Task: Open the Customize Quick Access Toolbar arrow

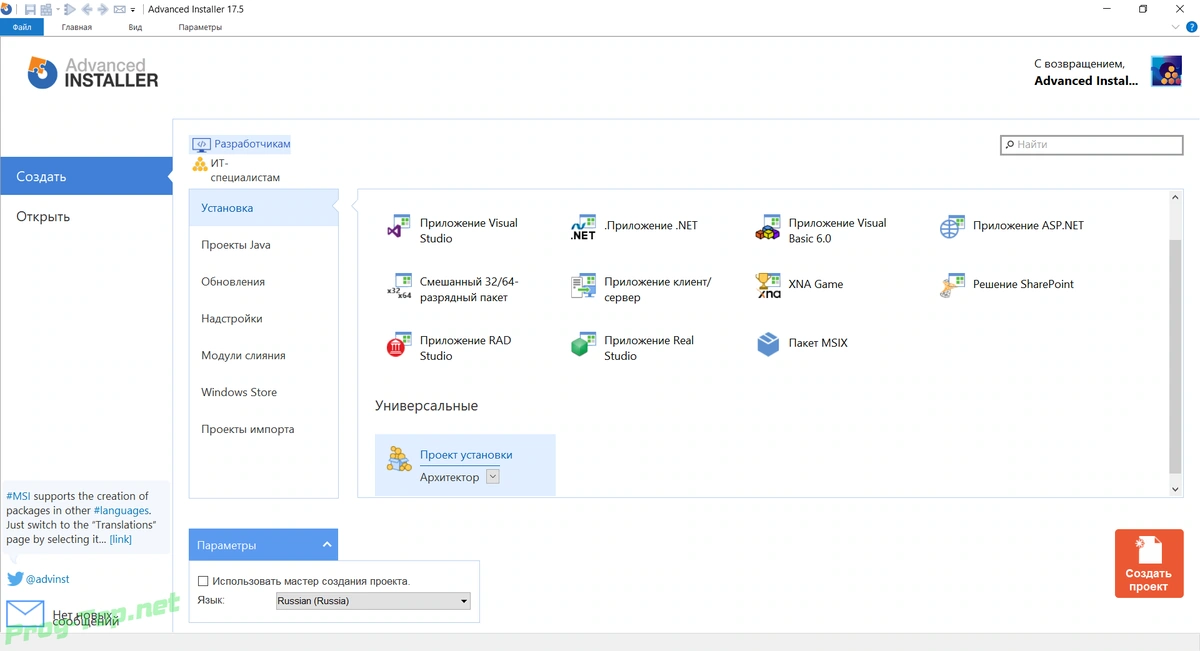Action: [x=133, y=10]
